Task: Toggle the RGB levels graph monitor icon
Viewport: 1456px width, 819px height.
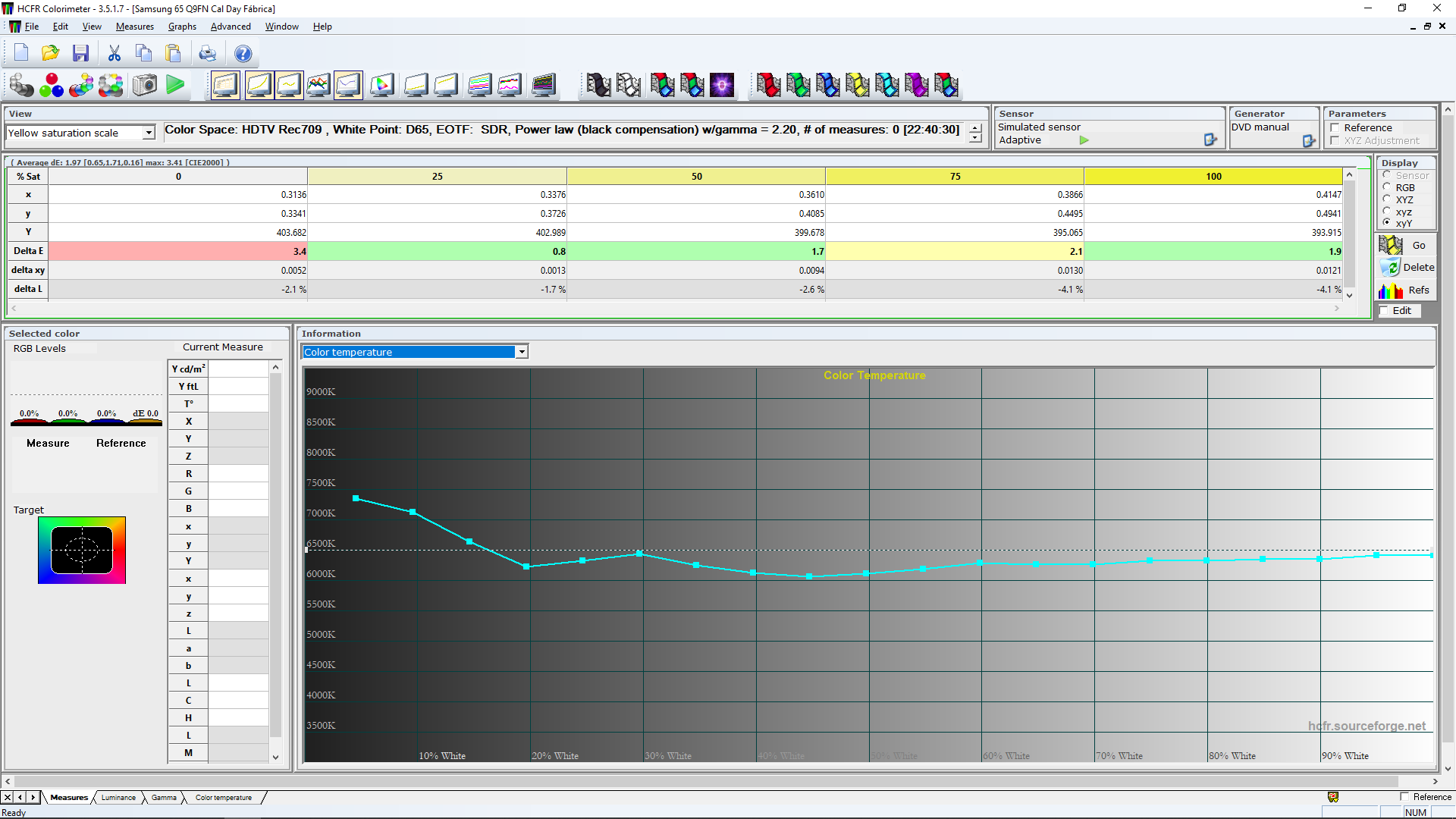Action: pos(318,85)
